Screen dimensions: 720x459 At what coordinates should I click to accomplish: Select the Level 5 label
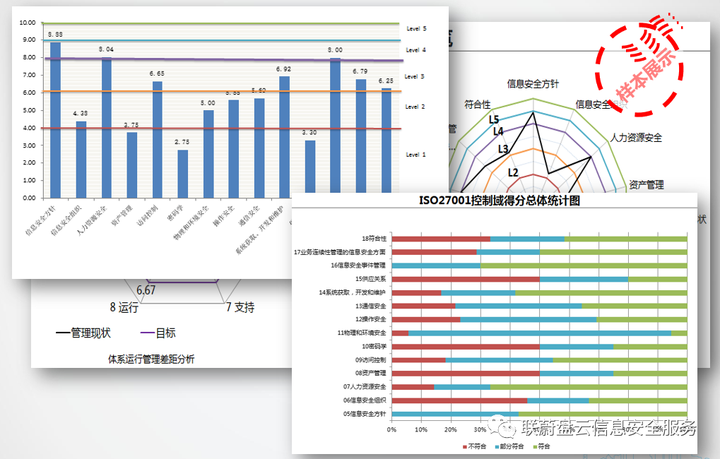[x=416, y=28]
